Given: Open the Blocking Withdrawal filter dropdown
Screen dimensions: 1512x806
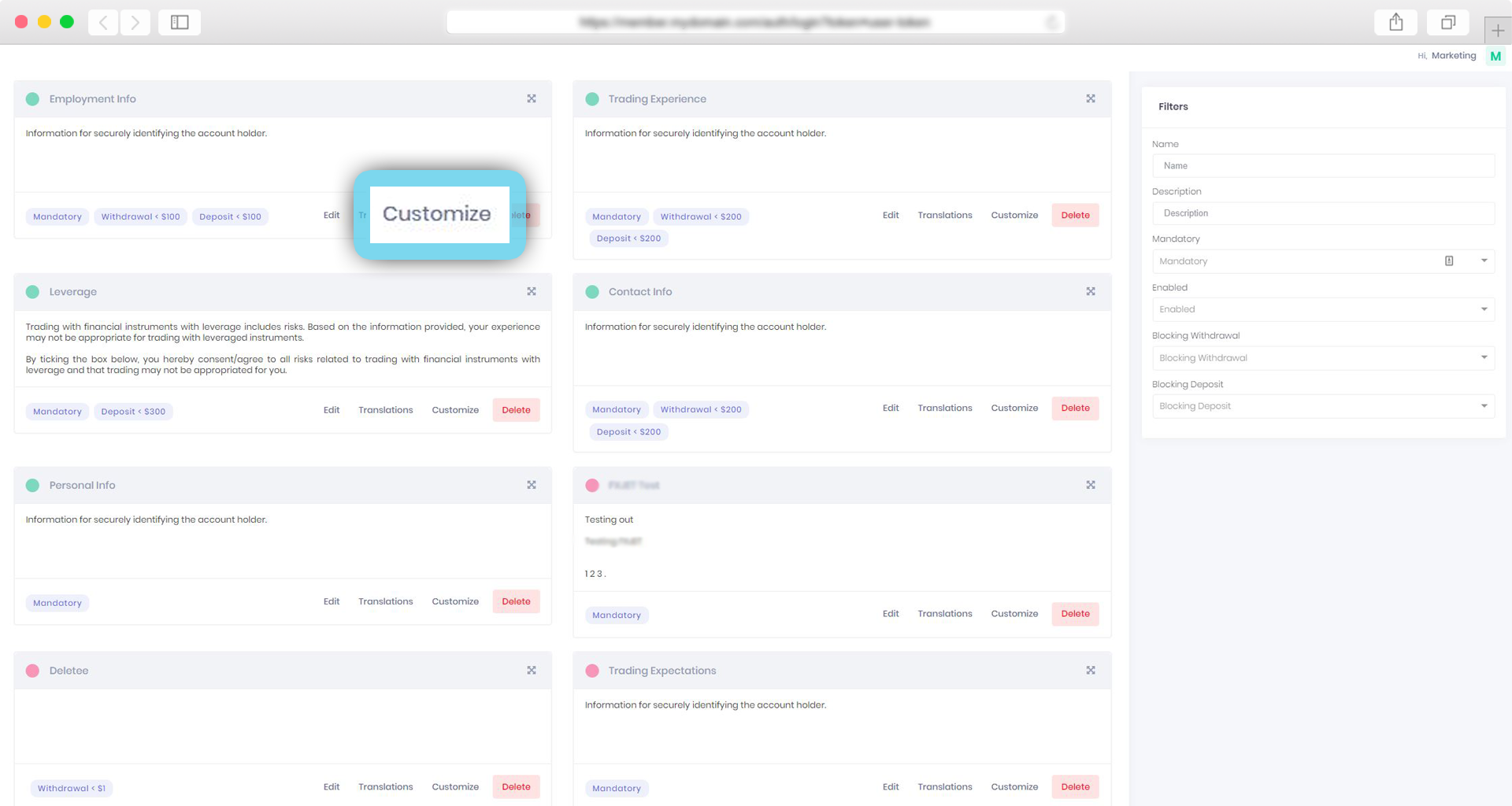Looking at the screenshot, I should (1323, 358).
